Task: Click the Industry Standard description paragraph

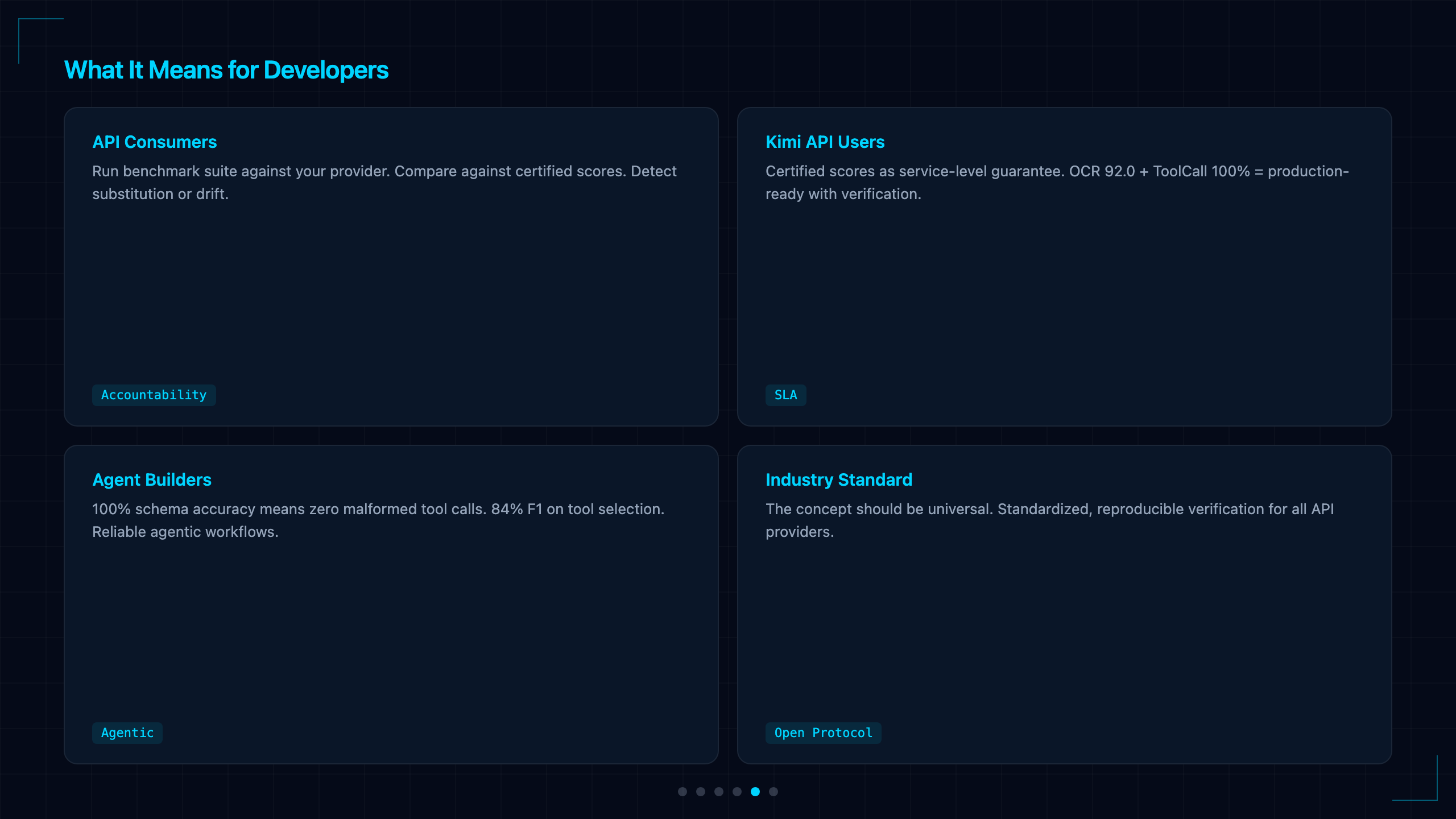Action: point(1050,520)
